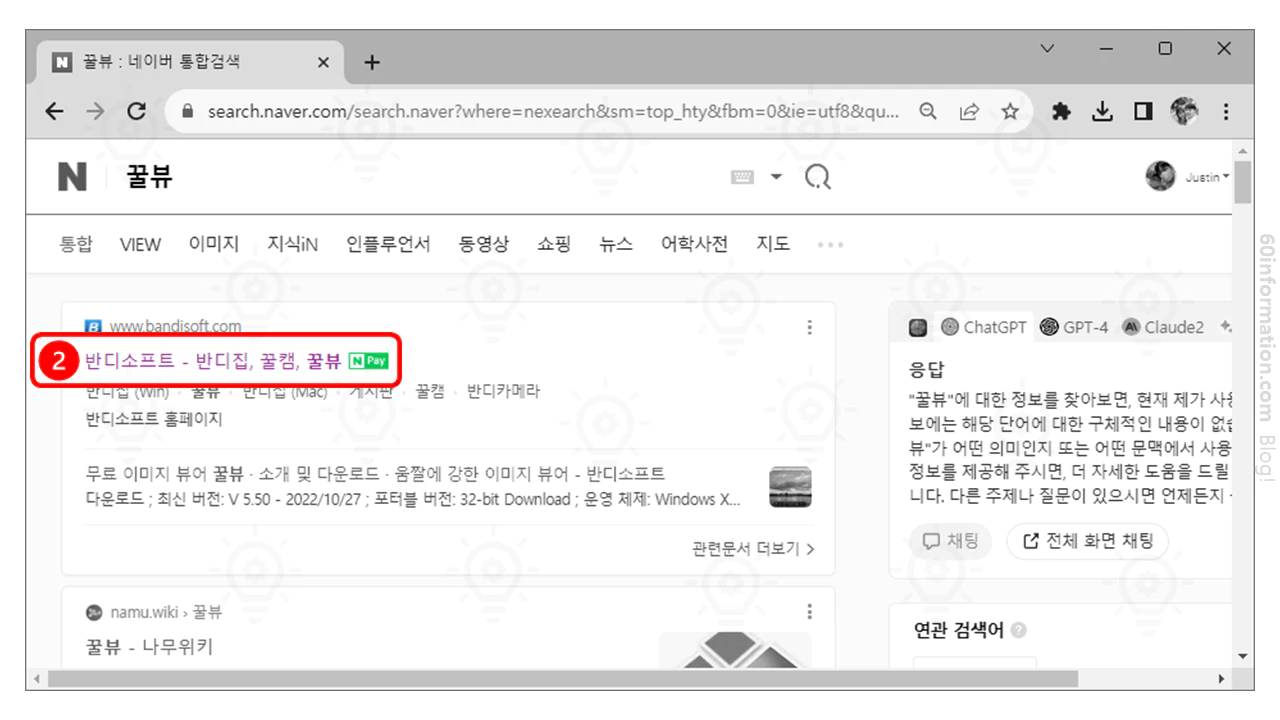Click the 전체 화면 채팅 button
This screenshot has height=720, width=1280.
click(1087, 541)
